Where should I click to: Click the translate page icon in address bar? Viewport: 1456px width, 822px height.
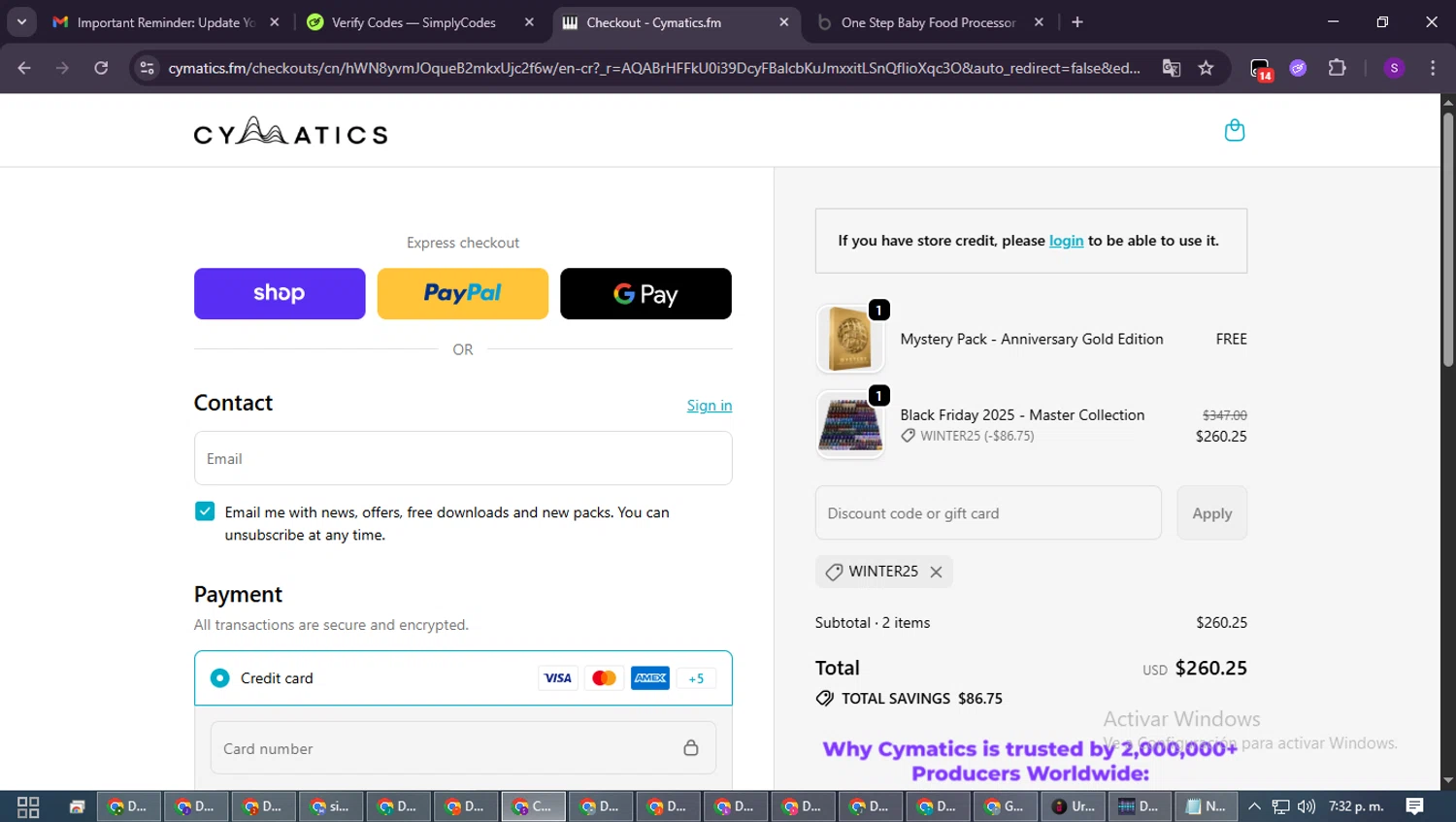[1172, 68]
